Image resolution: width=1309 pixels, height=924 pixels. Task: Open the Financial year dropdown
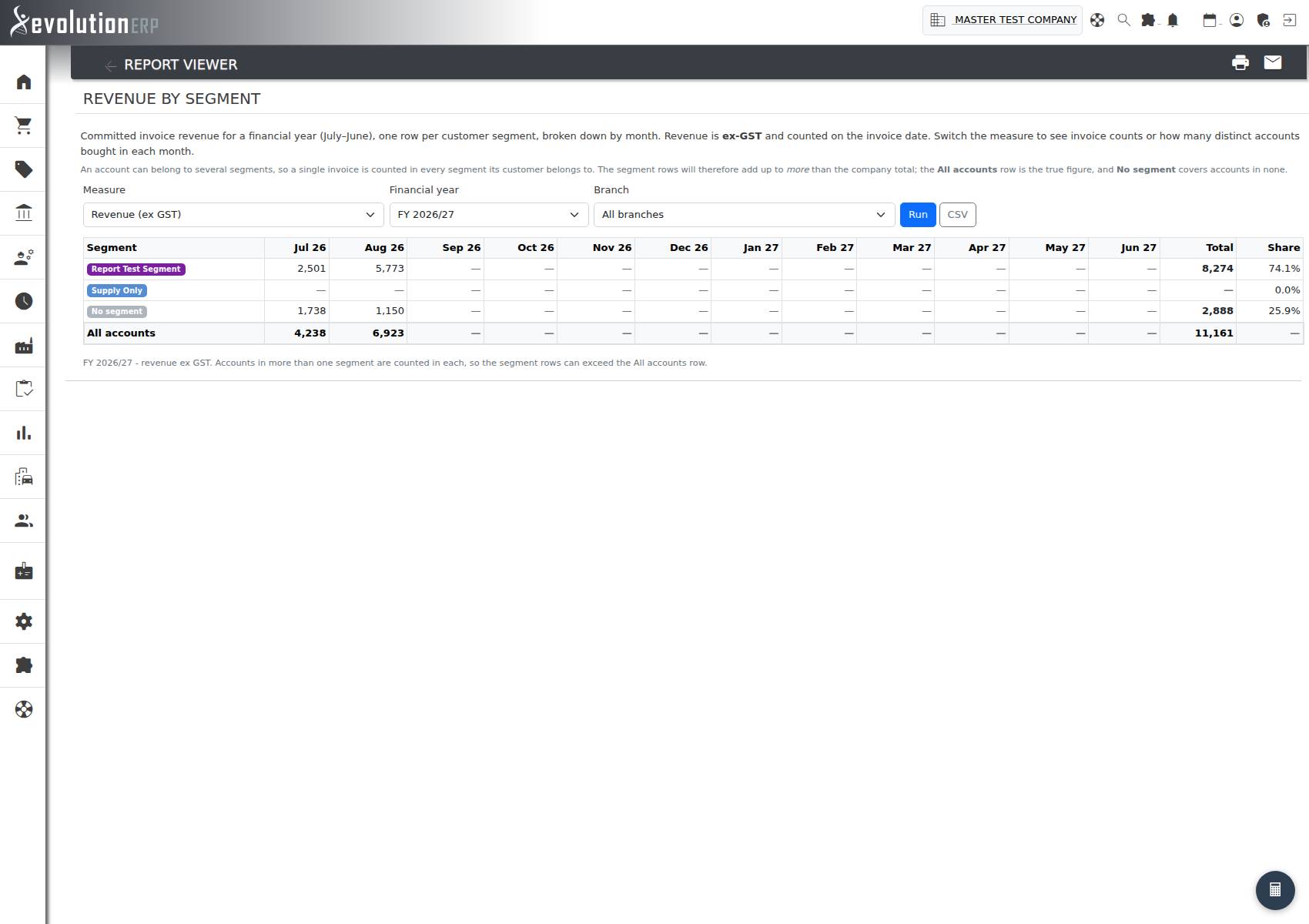489,215
